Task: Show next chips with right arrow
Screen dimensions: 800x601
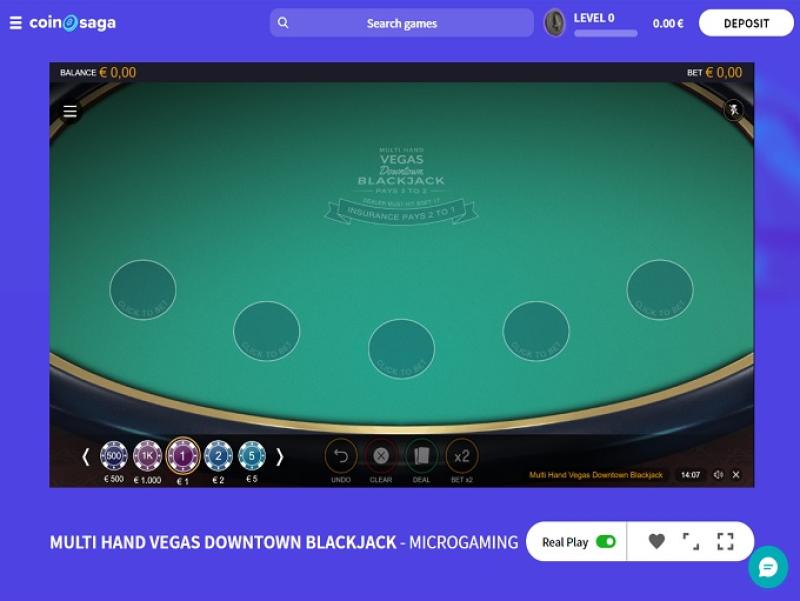Action: (x=279, y=457)
